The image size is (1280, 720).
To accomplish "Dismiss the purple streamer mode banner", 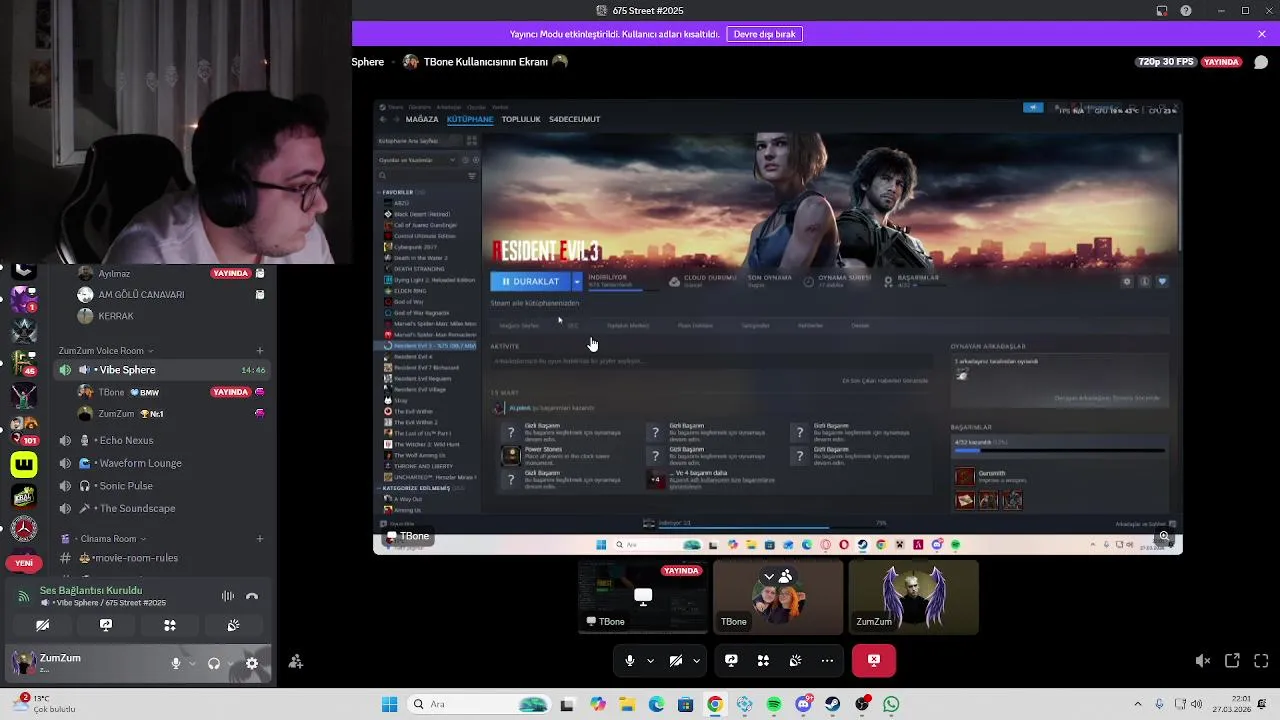I will click(x=1262, y=34).
